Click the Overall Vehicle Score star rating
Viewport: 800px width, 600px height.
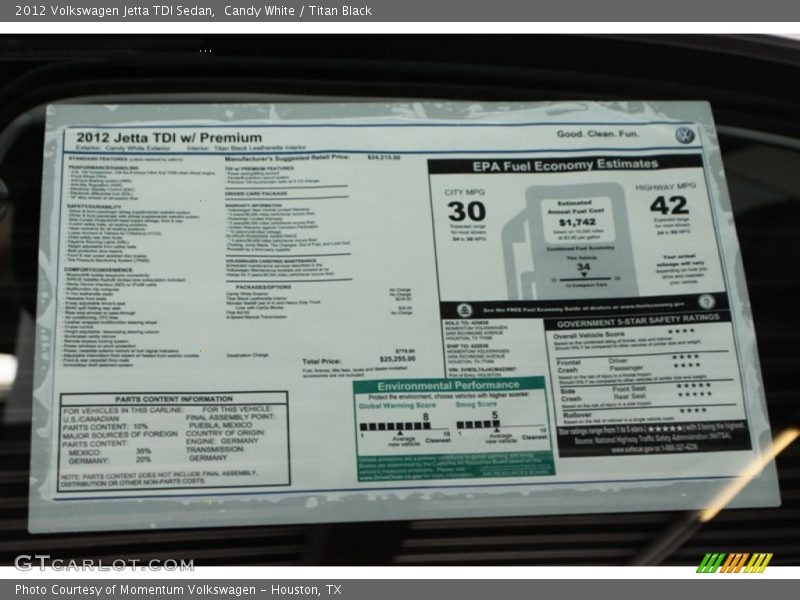coord(681,331)
